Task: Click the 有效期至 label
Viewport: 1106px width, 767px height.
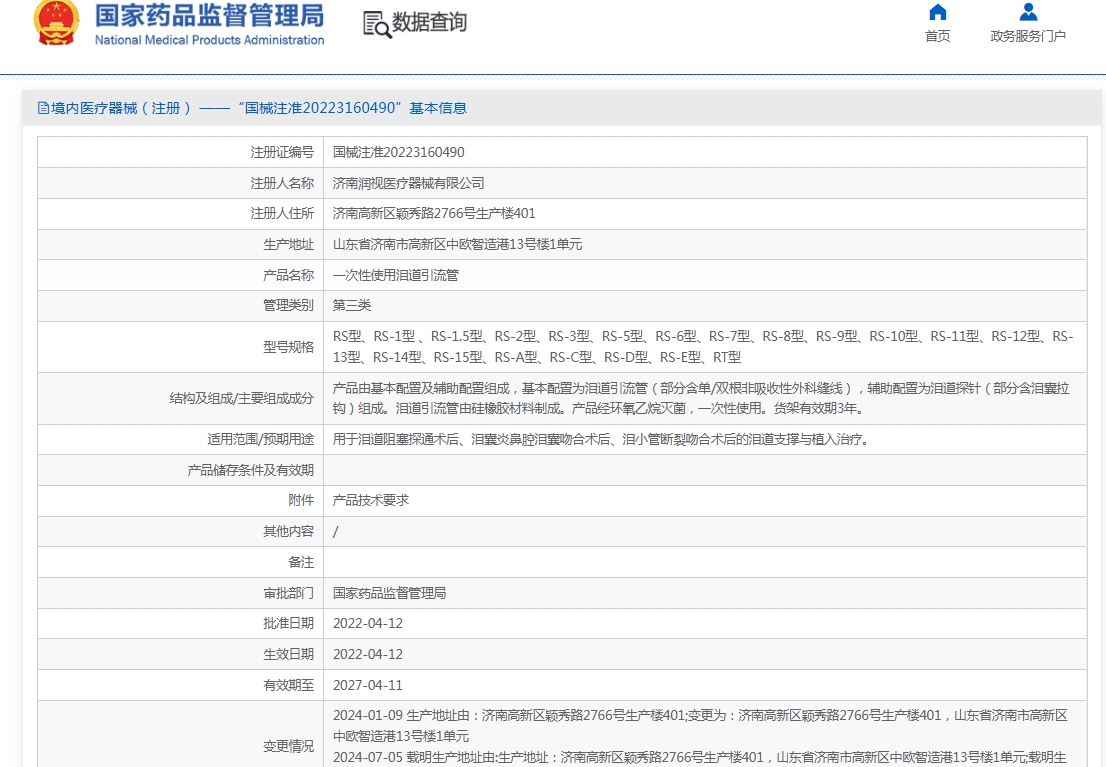Action: point(288,685)
